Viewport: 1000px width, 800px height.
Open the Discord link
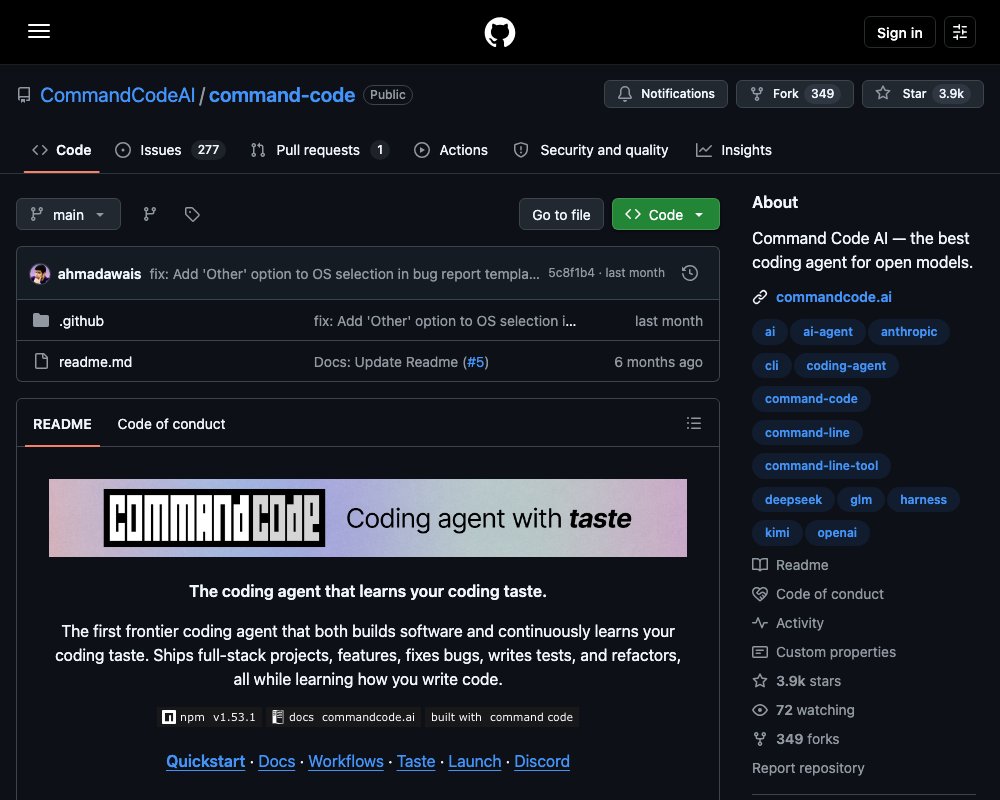pyautogui.click(x=542, y=761)
